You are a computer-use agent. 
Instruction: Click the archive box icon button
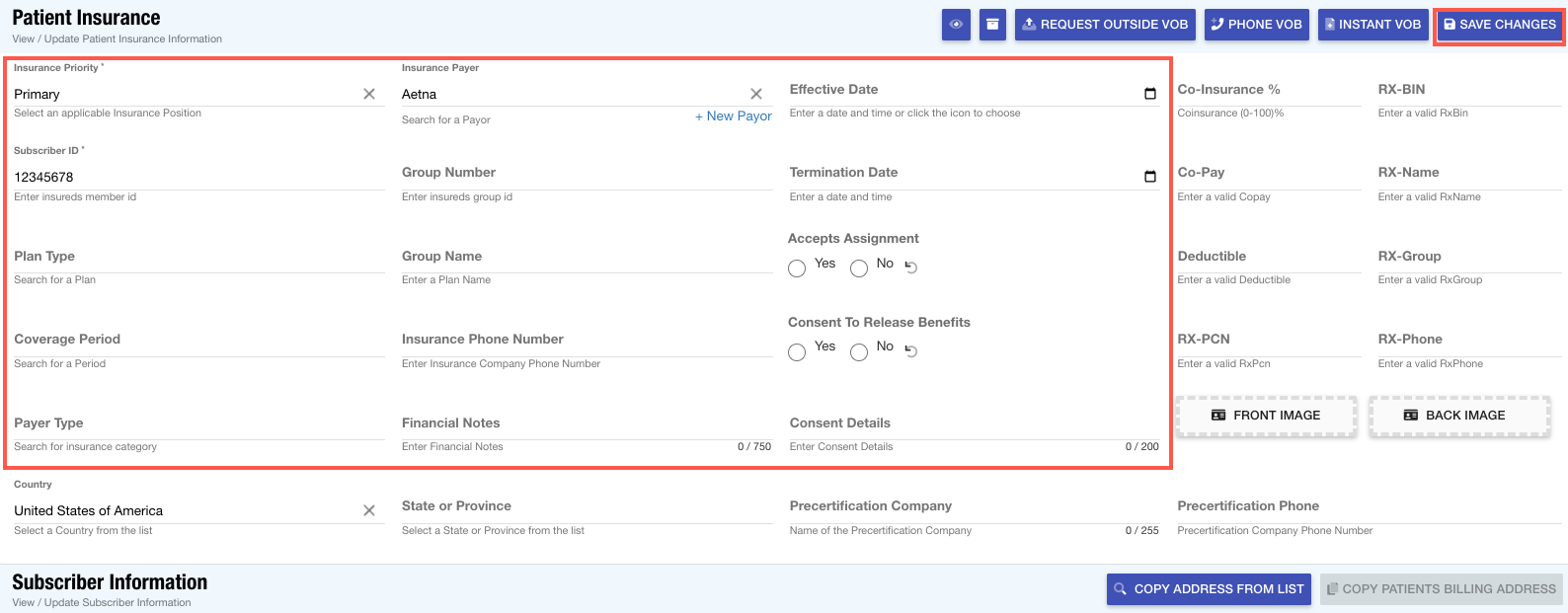click(x=992, y=25)
